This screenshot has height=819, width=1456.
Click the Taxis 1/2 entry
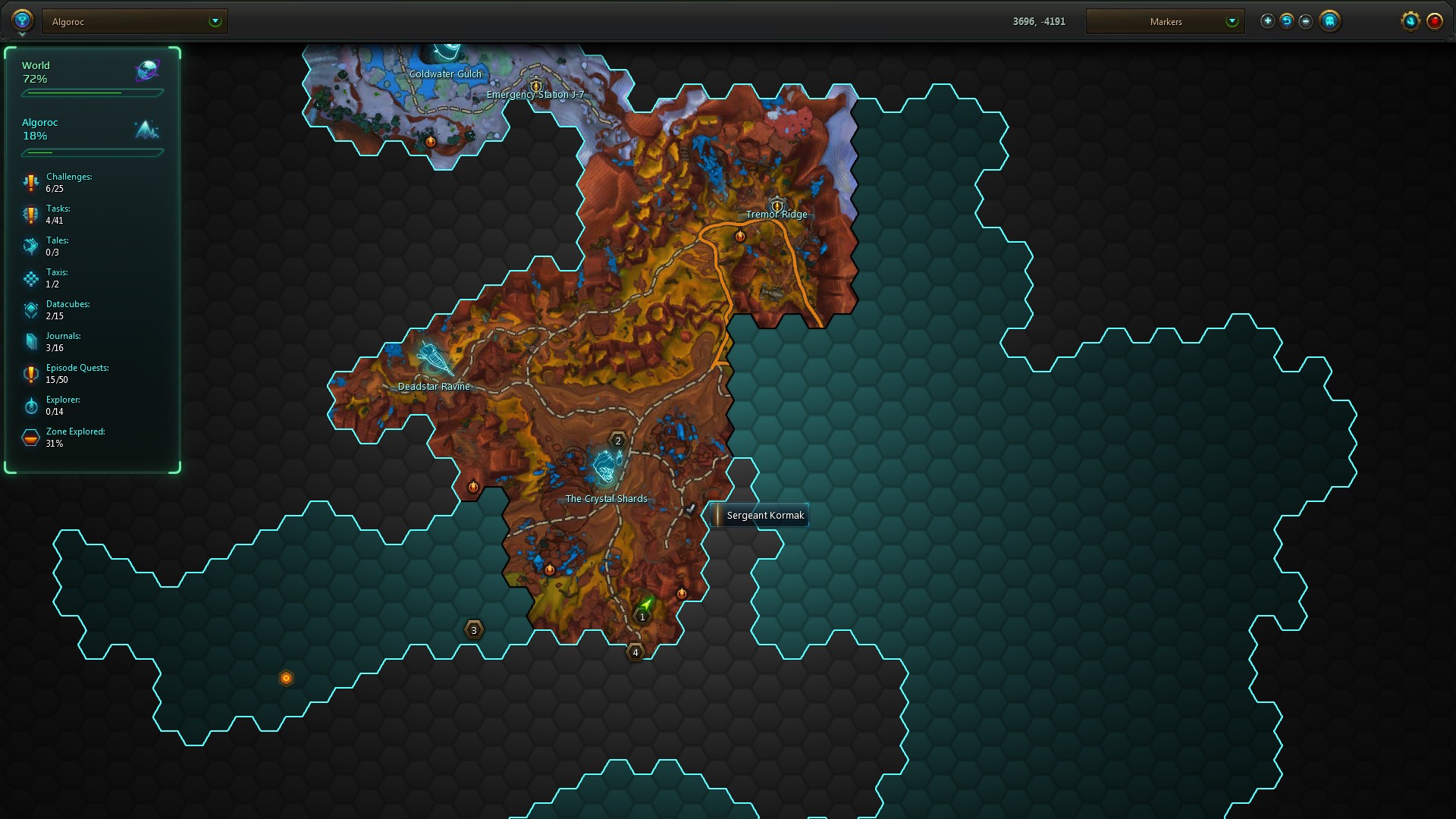(57, 278)
